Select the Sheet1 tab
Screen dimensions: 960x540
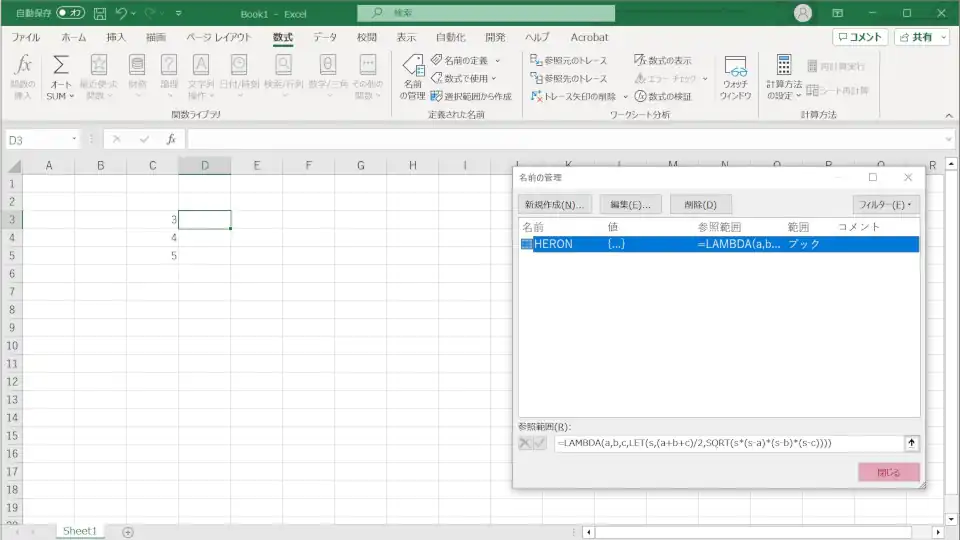coord(80,531)
